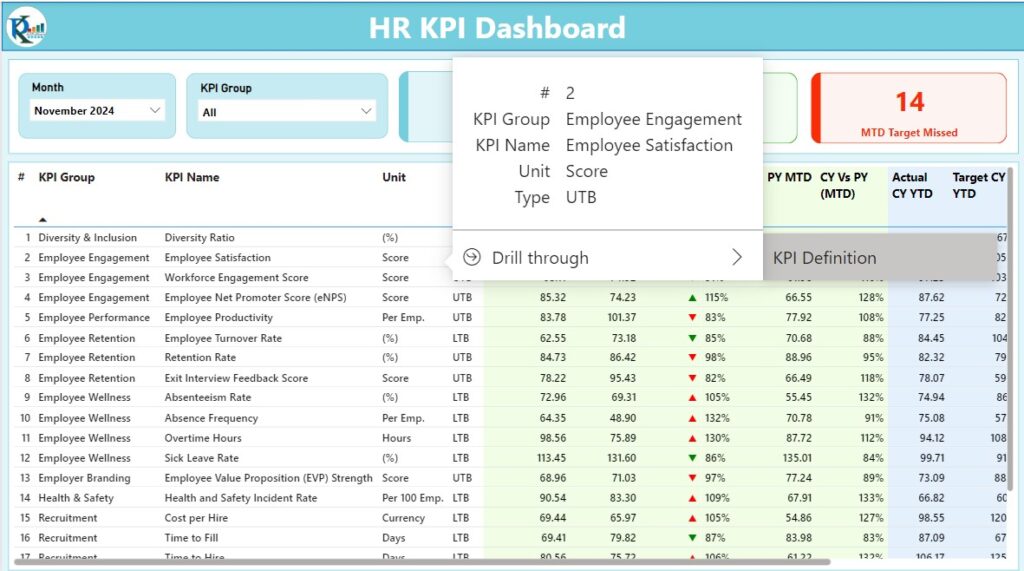Click 133% in Health and Safety row
This screenshot has height=571, width=1024.
(871, 498)
